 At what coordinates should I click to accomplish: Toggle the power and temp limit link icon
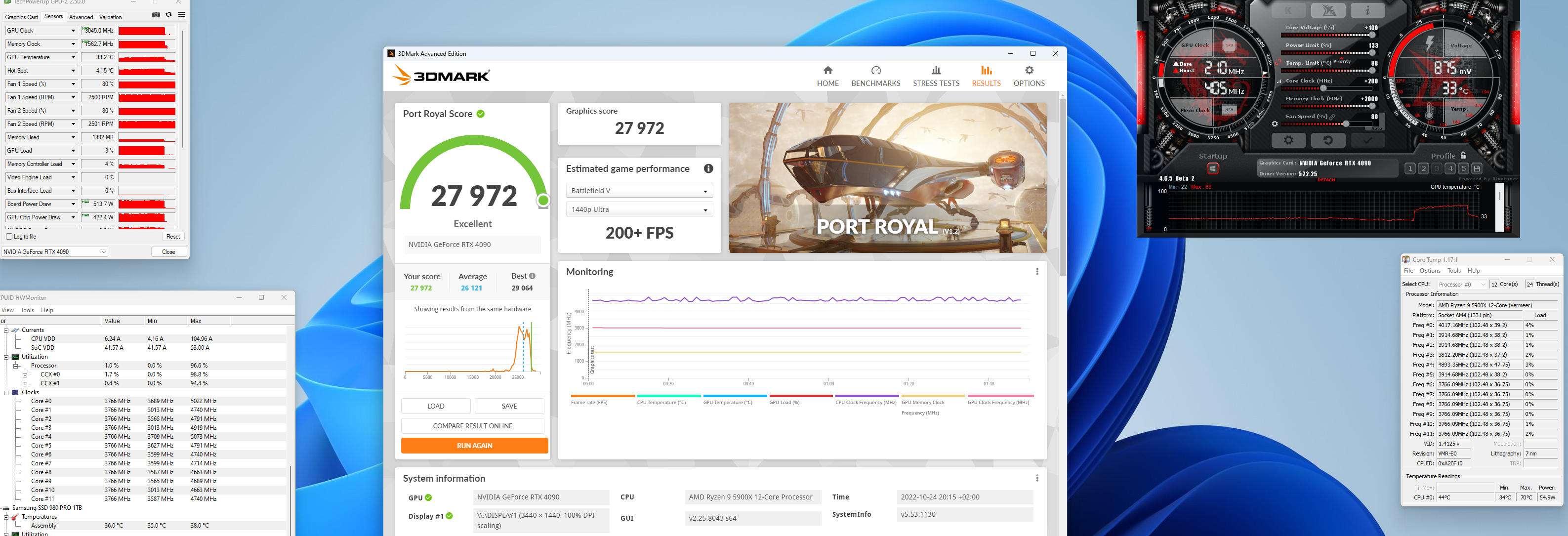coord(1279,61)
